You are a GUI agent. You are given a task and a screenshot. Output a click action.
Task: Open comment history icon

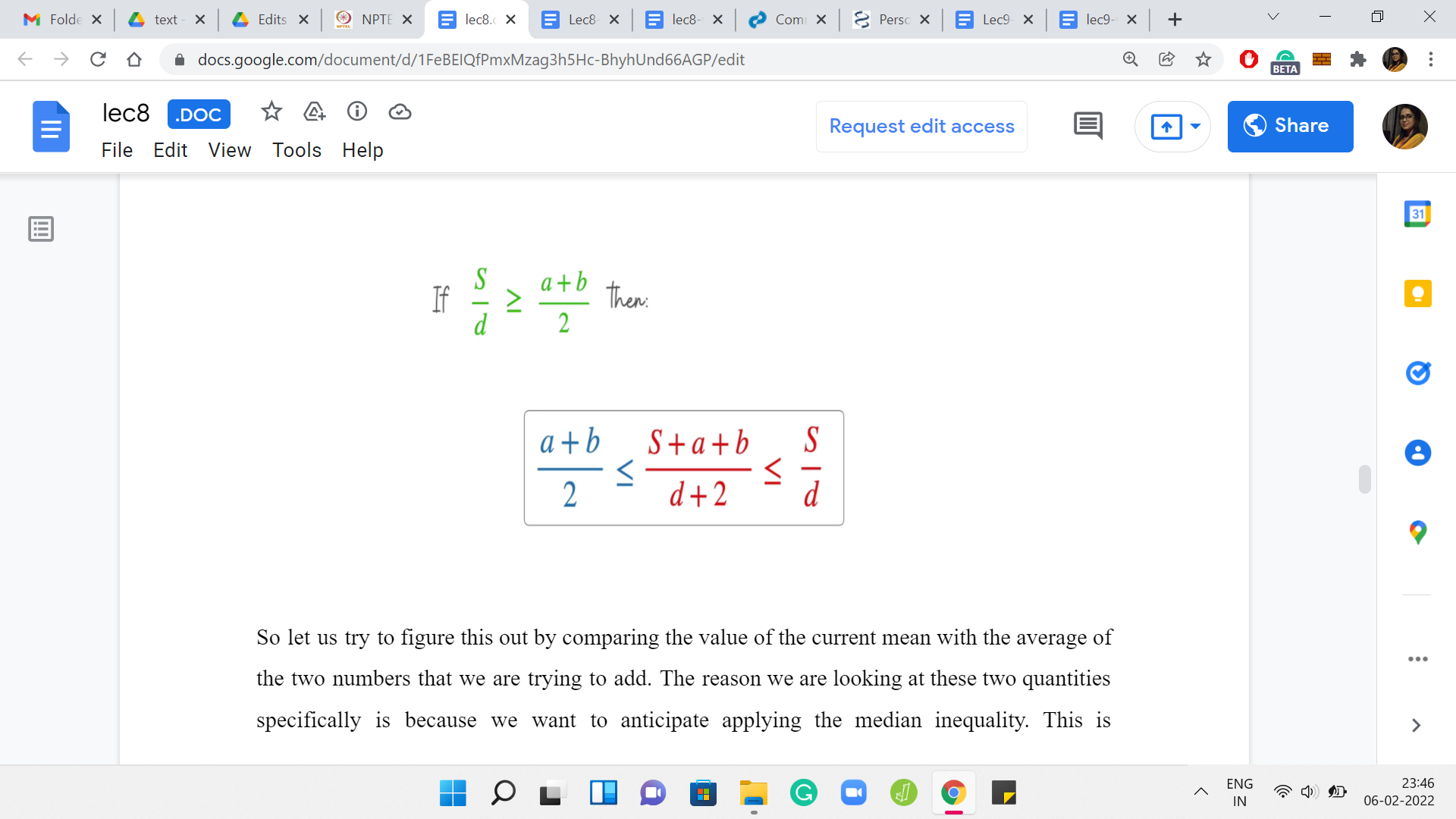click(1088, 126)
